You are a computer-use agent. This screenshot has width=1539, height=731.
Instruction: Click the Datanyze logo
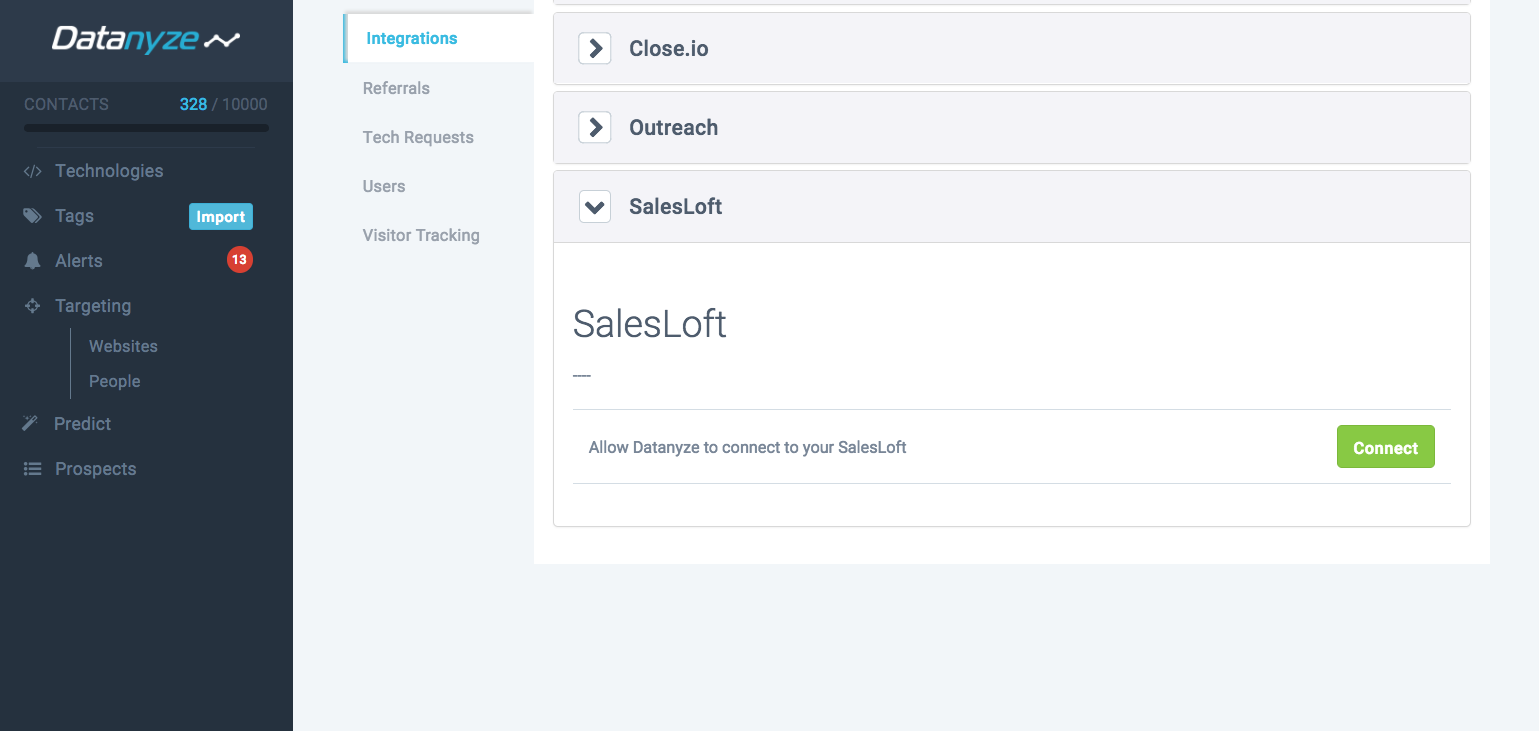point(146,39)
